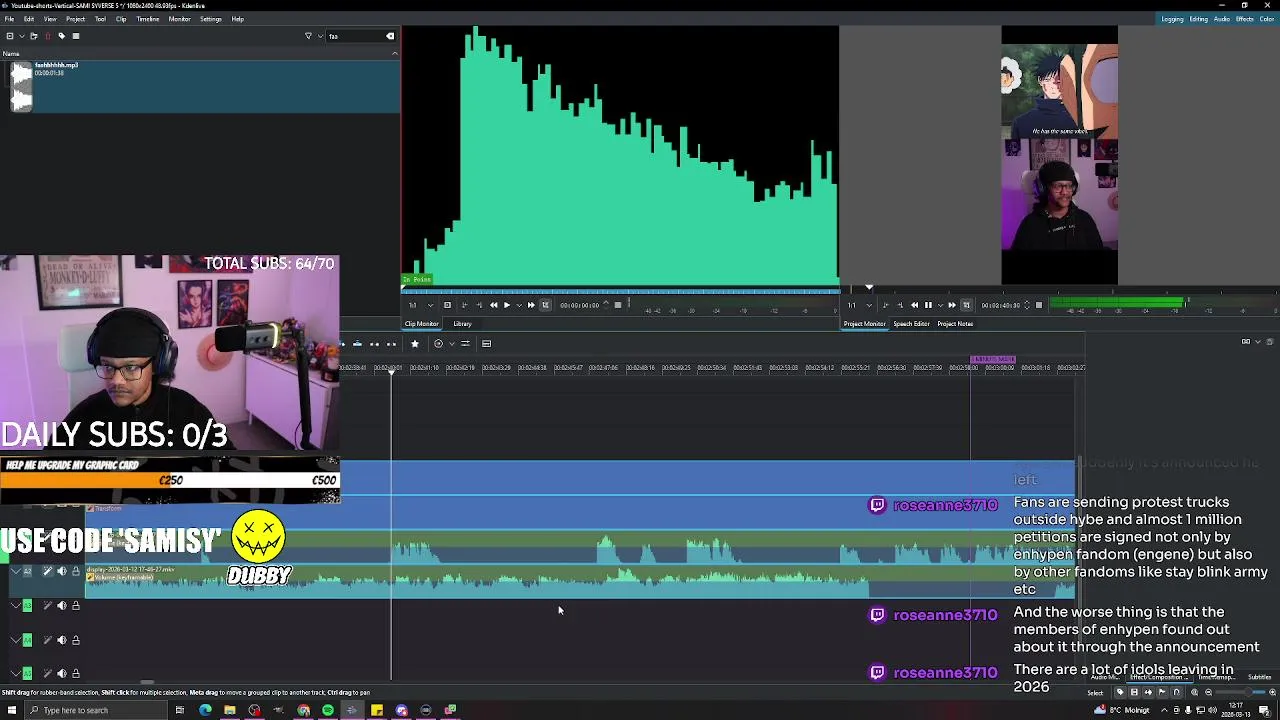
Task: Switch to the Logging workspace layout
Action: (x=1172, y=19)
